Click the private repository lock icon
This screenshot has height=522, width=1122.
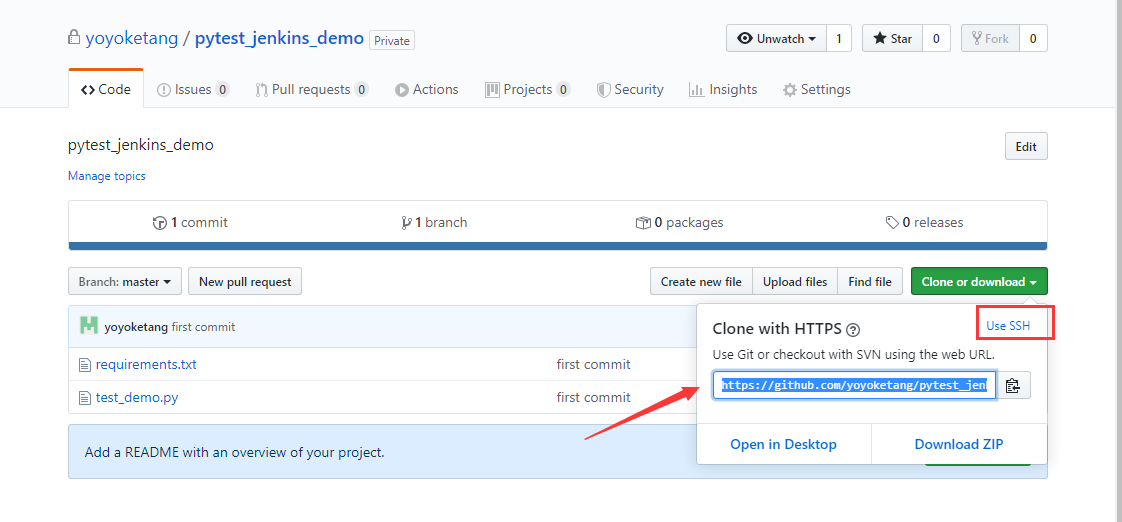pyautogui.click(x=73, y=37)
